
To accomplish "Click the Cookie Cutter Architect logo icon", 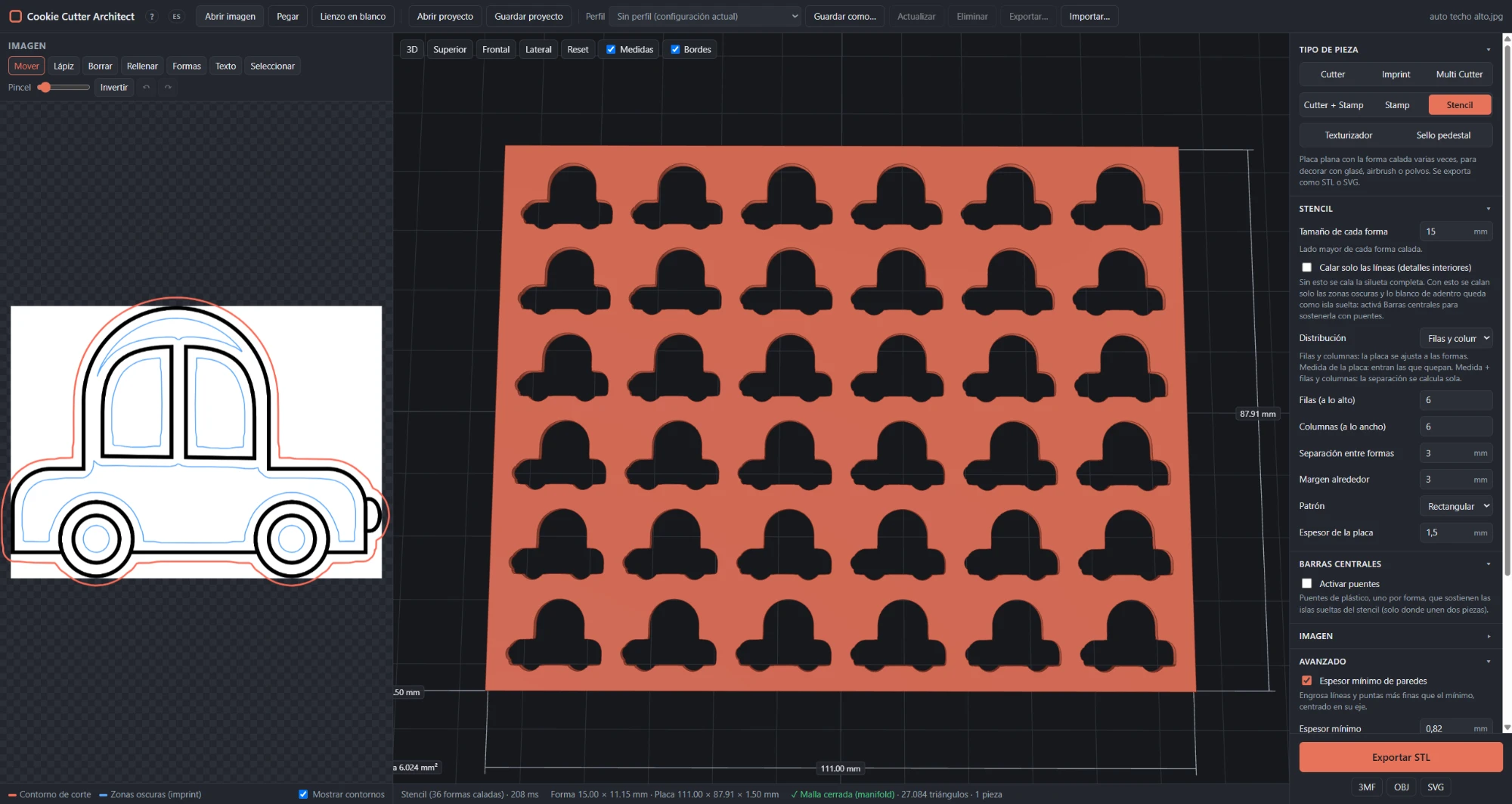I will pyautogui.click(x=15, y=17).
